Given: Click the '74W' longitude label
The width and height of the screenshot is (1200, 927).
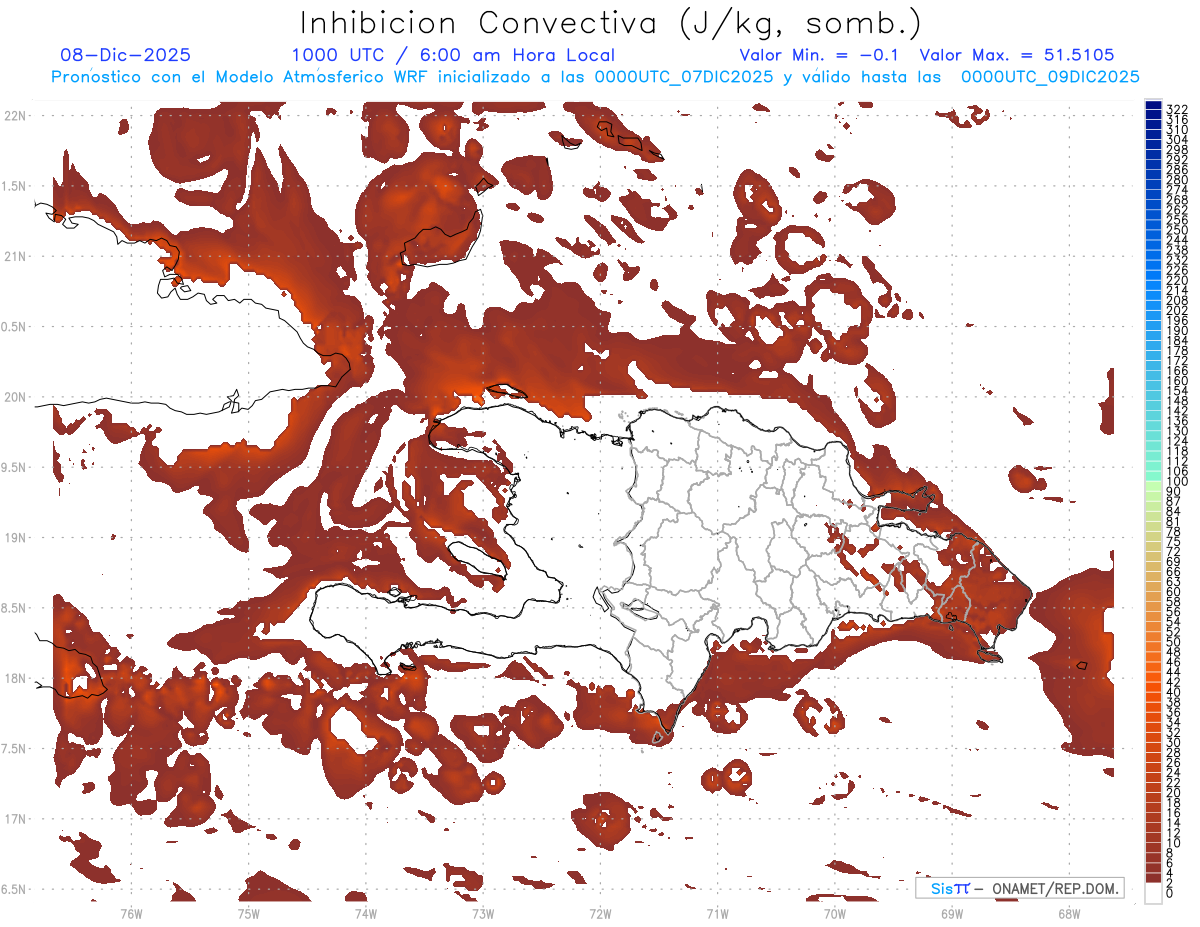Looking at the screenshot, I should click(x=365, y=913).
